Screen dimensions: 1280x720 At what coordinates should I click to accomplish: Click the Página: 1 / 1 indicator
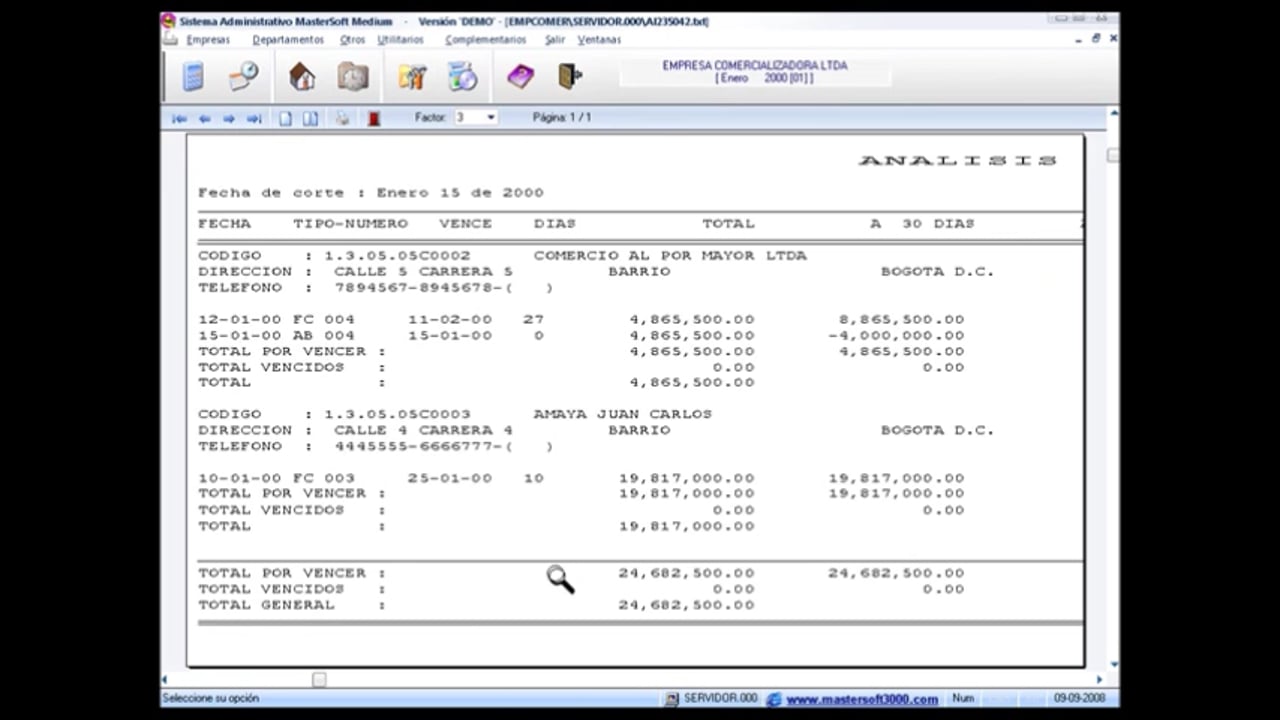[561, 117]
